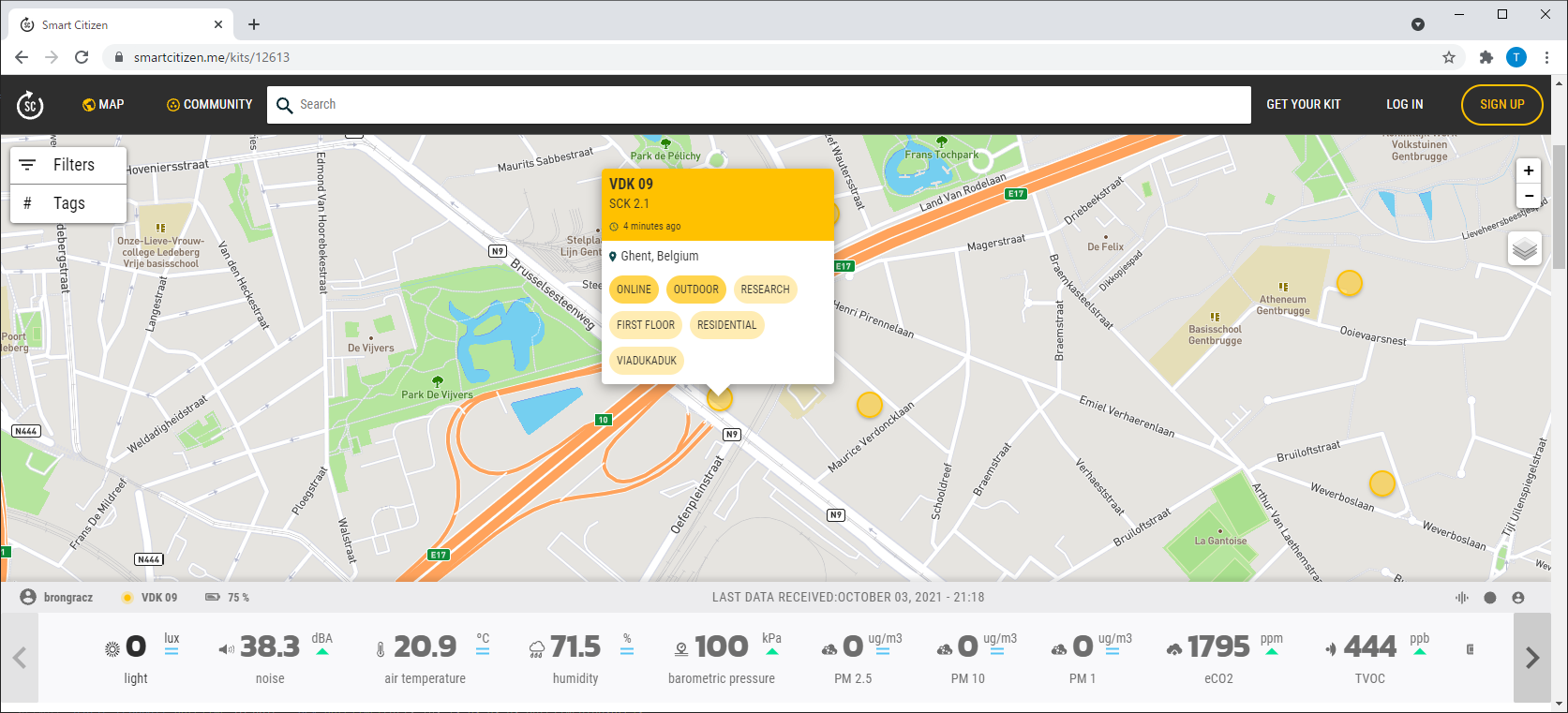Open the brongracz user profile
Viewport: 1568px width, 713px height.
coord(56,597)
